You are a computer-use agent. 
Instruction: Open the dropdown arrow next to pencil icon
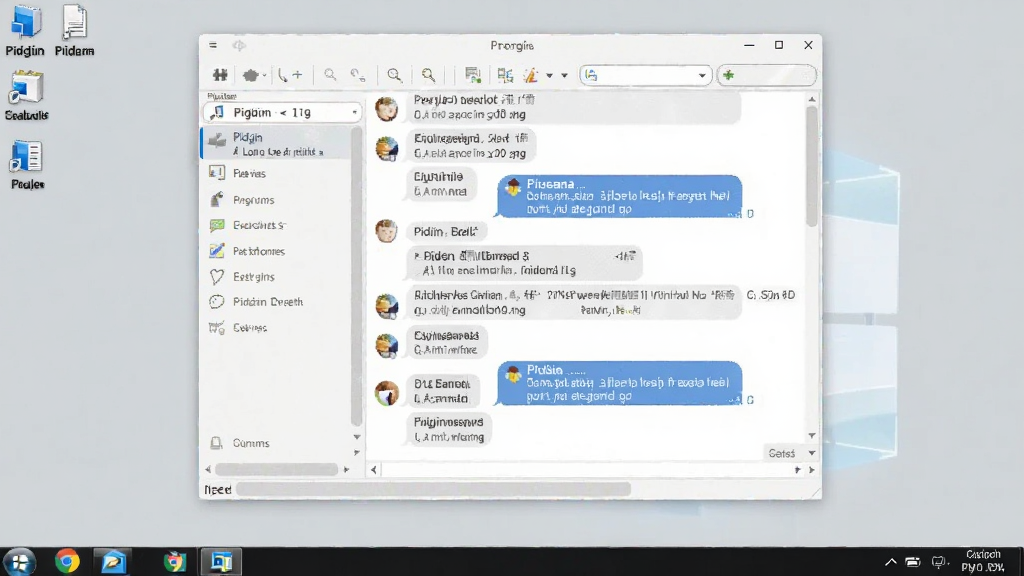pos(549,76)
